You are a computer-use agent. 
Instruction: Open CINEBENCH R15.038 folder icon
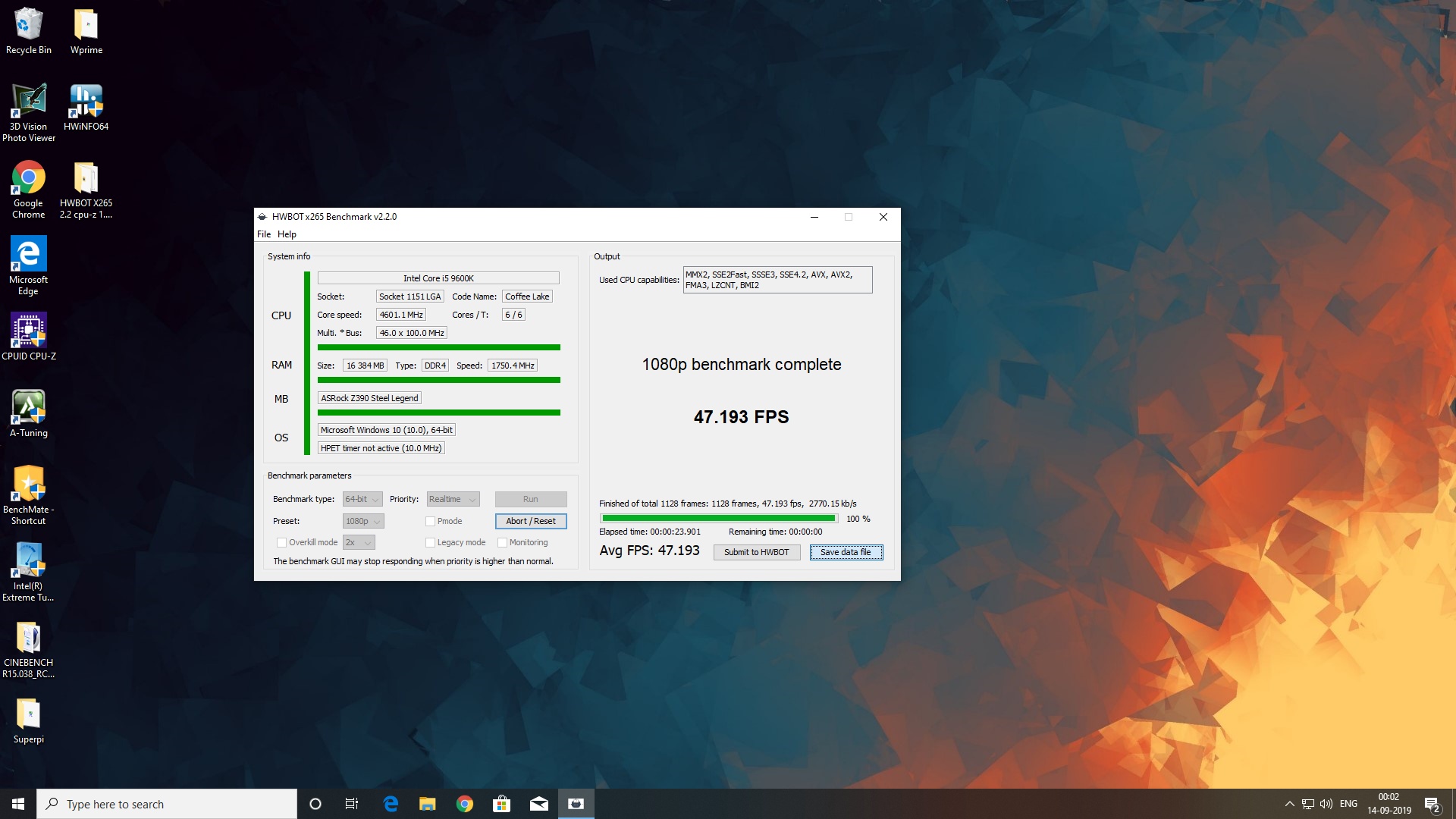coord(28,649)
